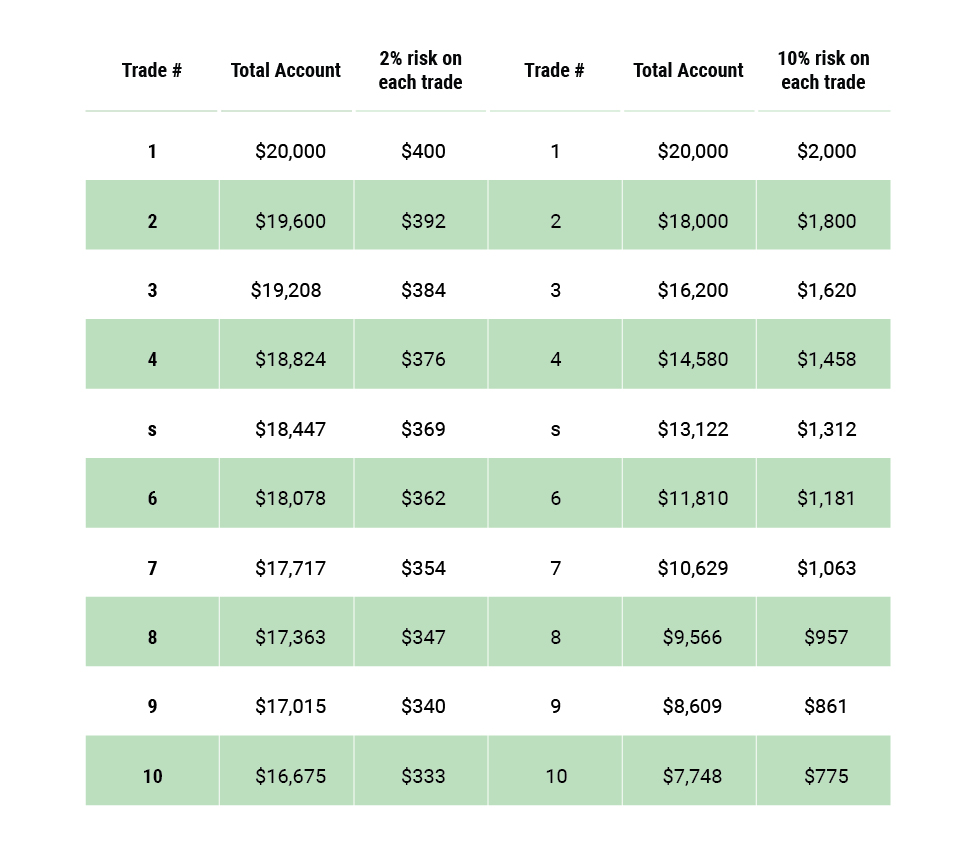The width and height of the screenshot is (976, 860).
Task: Click the '10% risk on each trade' header
Action: click(823, 70)
